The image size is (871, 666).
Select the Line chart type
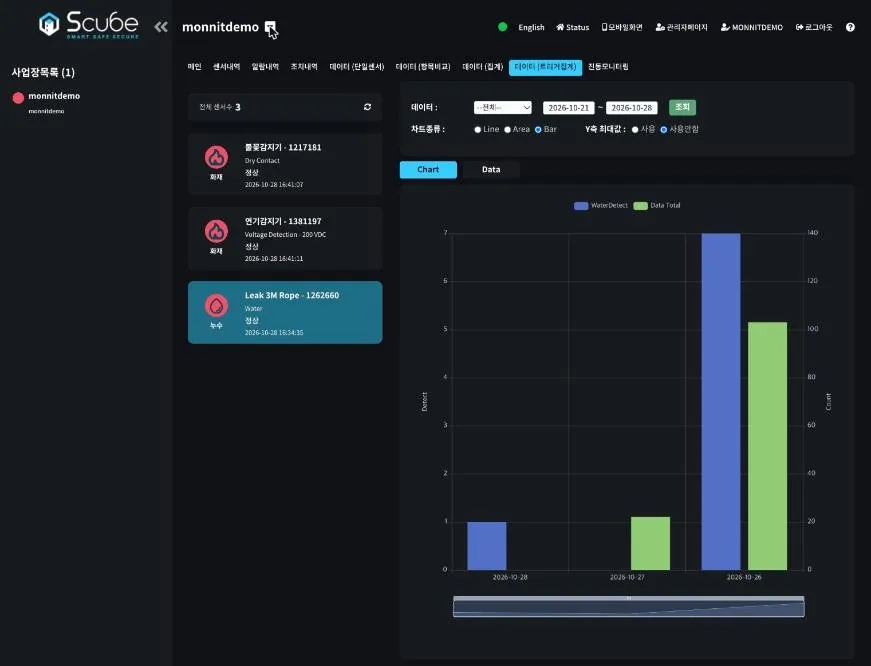pyautogui.click(x=478, y=129)
